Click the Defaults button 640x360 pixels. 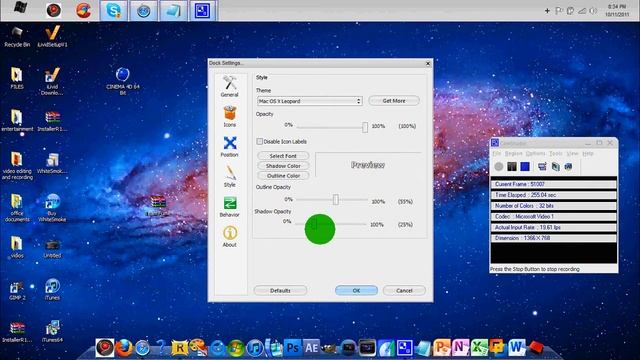point(280,291)
